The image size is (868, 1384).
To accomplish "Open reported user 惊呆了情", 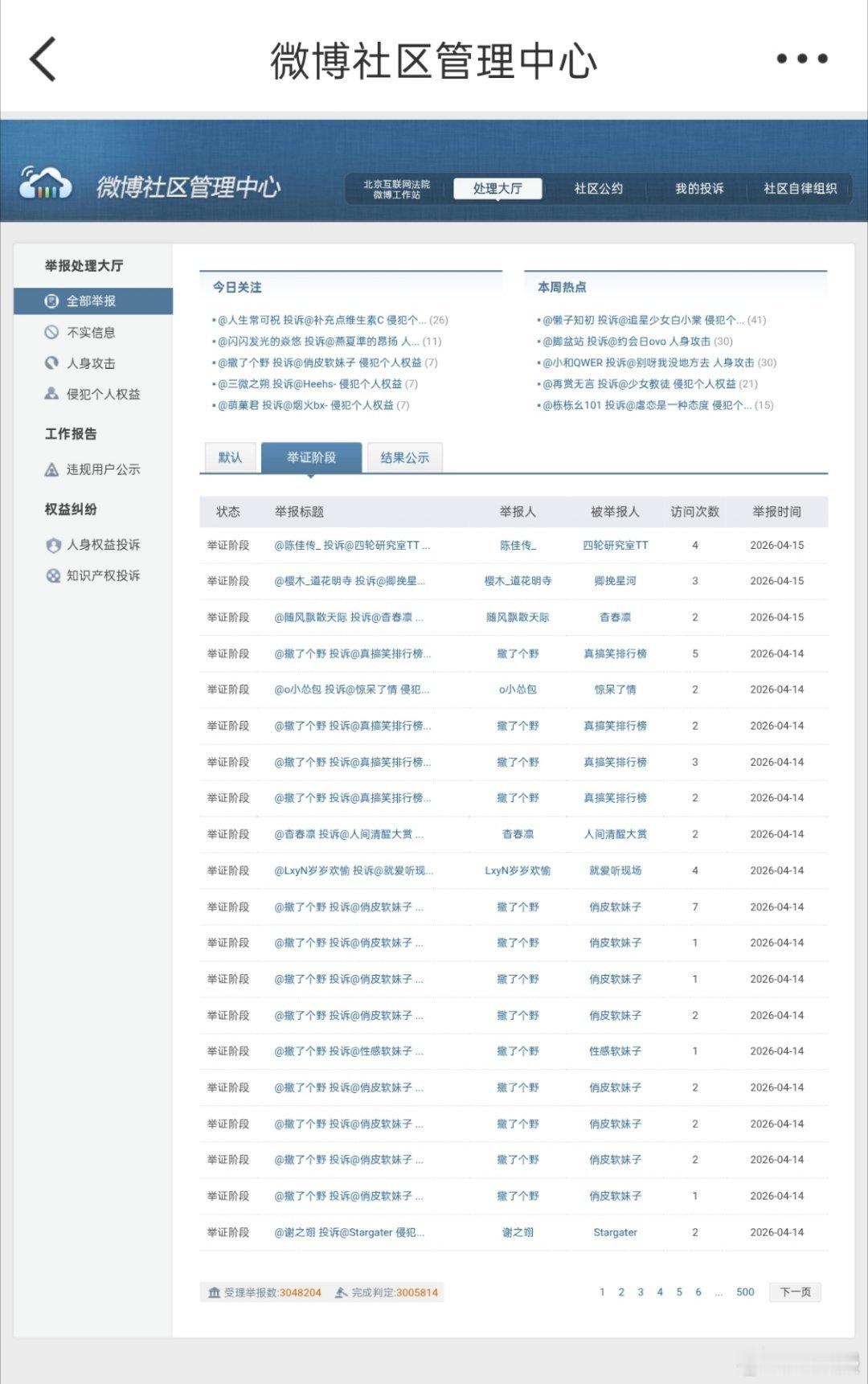I will click(x=615, y=690).
